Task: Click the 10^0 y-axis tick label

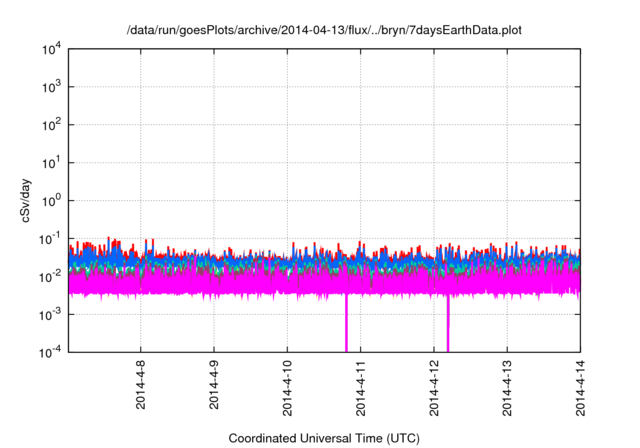Action: (52, 201)
